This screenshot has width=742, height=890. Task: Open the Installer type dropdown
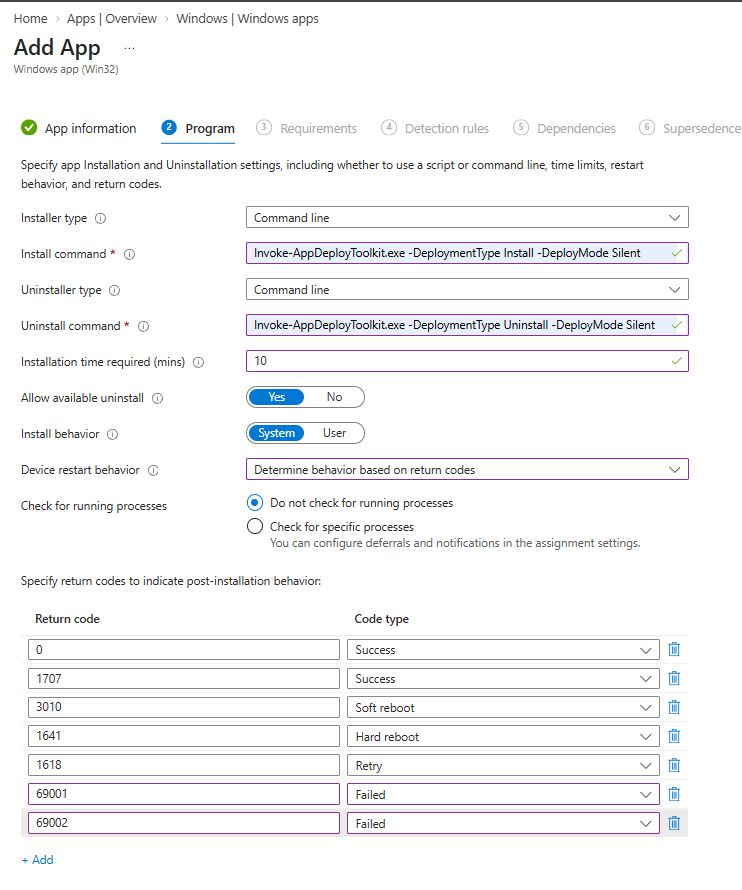pyautogui.click(x=467, y=217)
